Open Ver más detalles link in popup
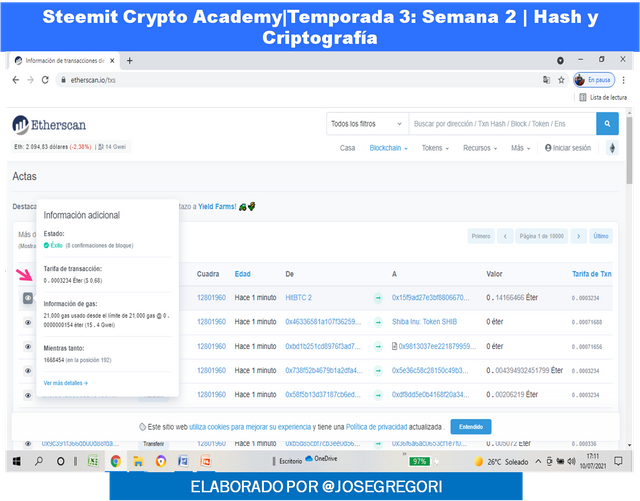This screenshot has width=640, height=501. point(66,383)
